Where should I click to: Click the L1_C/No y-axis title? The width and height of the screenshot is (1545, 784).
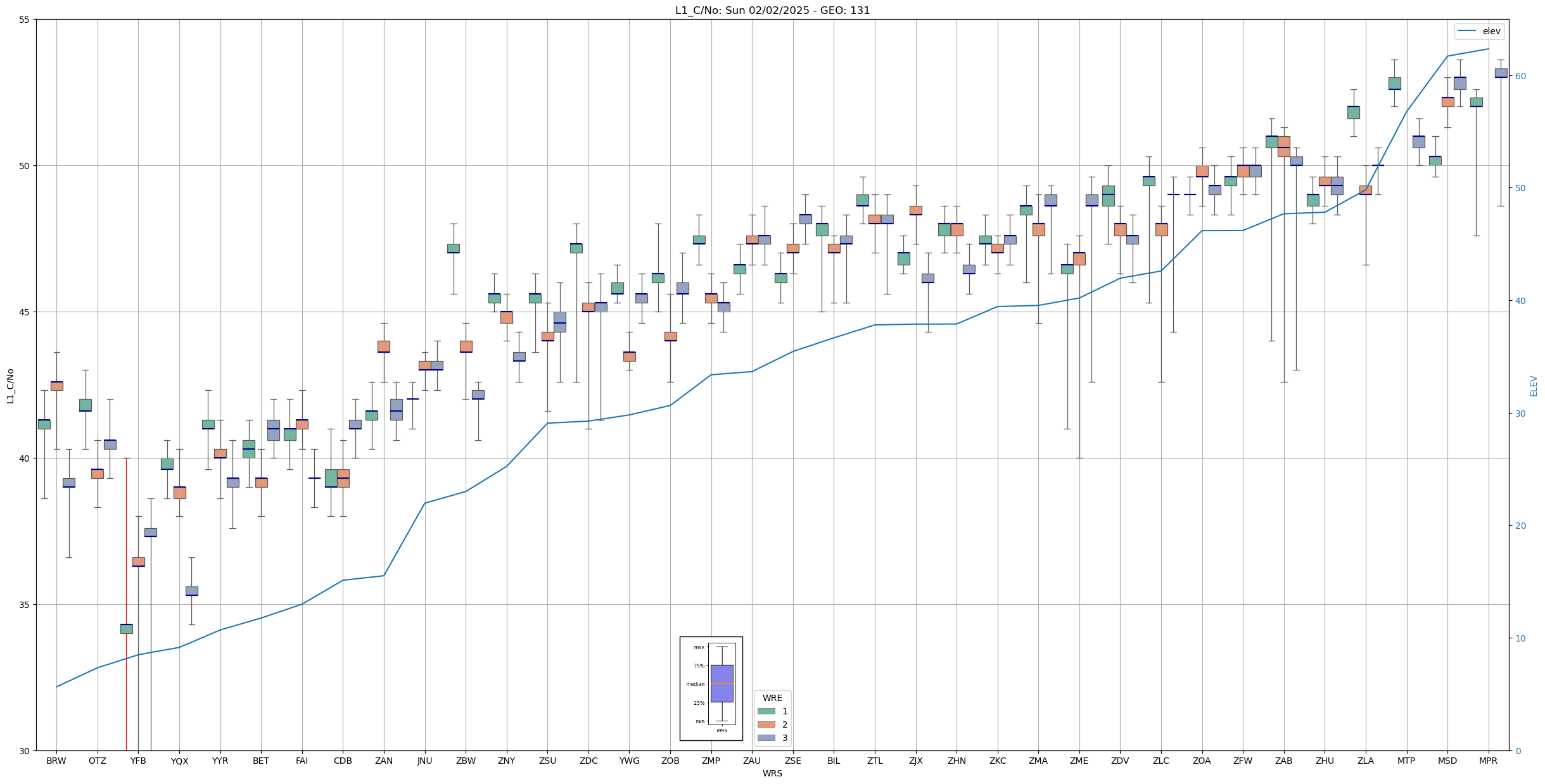click(10, 386)
